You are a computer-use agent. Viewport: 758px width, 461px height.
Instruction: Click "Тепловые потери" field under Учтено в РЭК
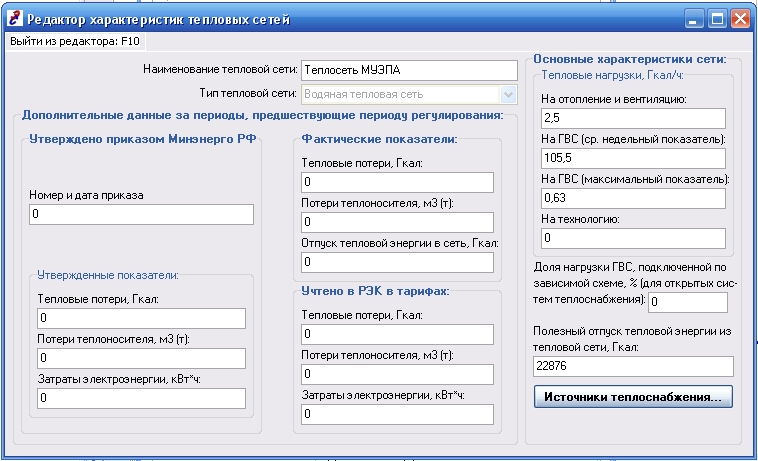point(397,334)
